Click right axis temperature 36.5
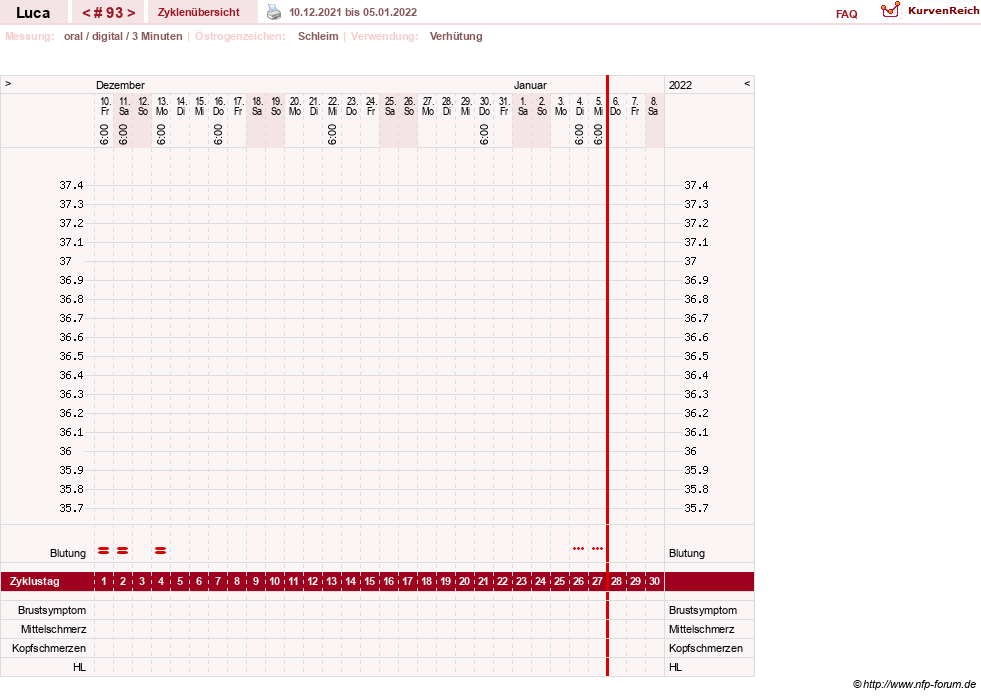Image resolution: width=981 pixels, height=696 pixels. pos(696,356)
